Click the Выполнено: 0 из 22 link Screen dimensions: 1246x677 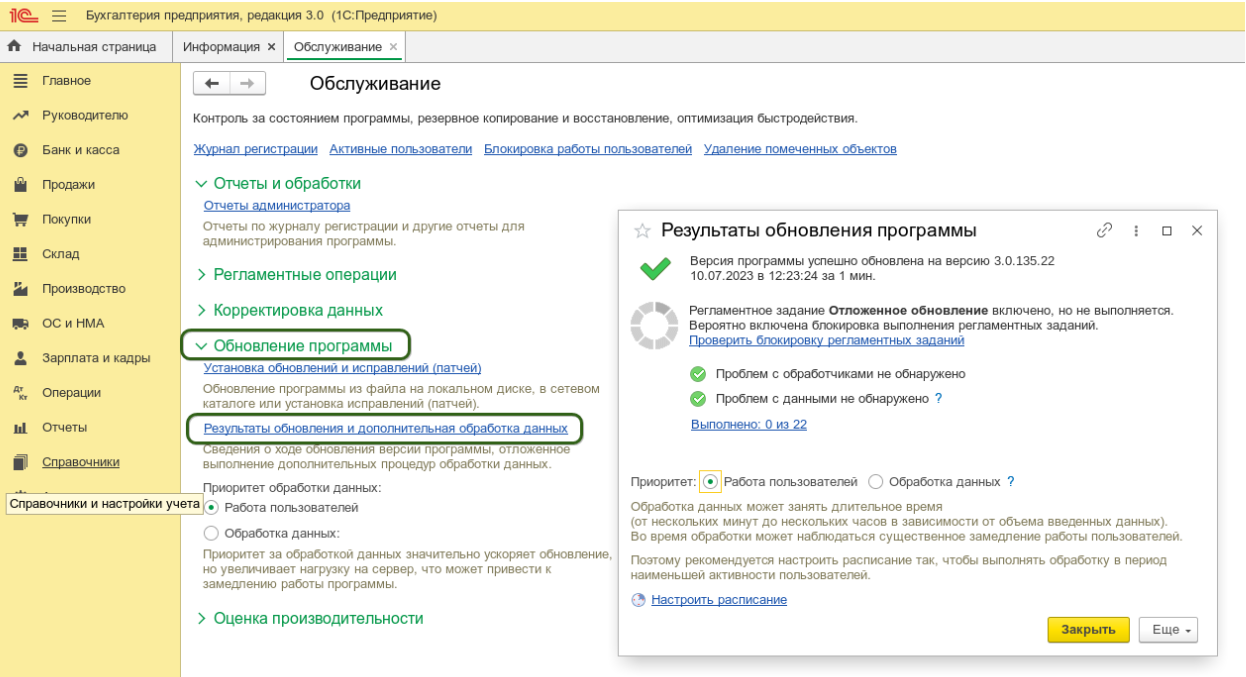pyautogui.click(x=749, y=424)
